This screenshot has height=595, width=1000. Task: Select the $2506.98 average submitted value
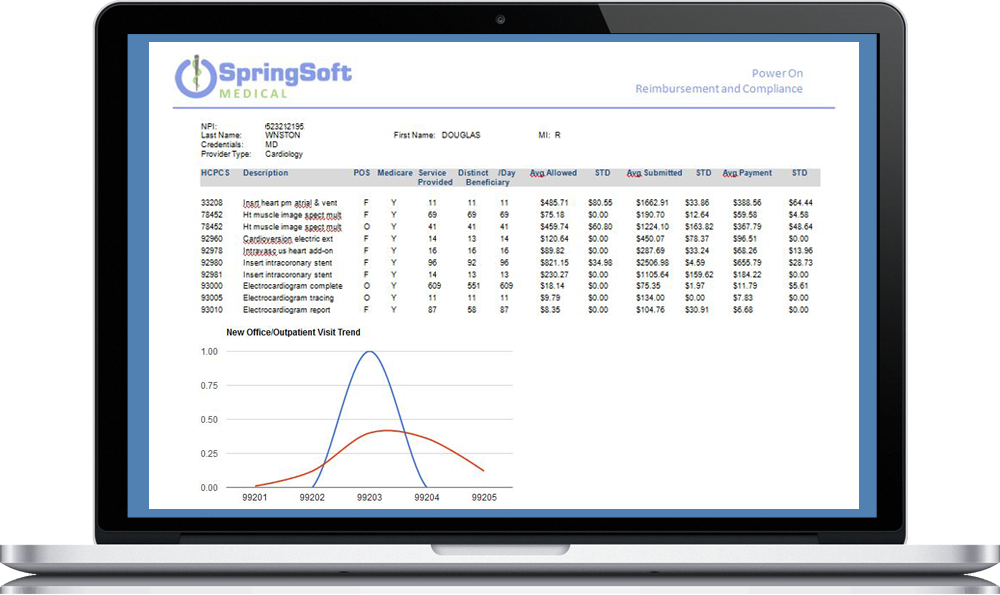click(x=654, y=263)
